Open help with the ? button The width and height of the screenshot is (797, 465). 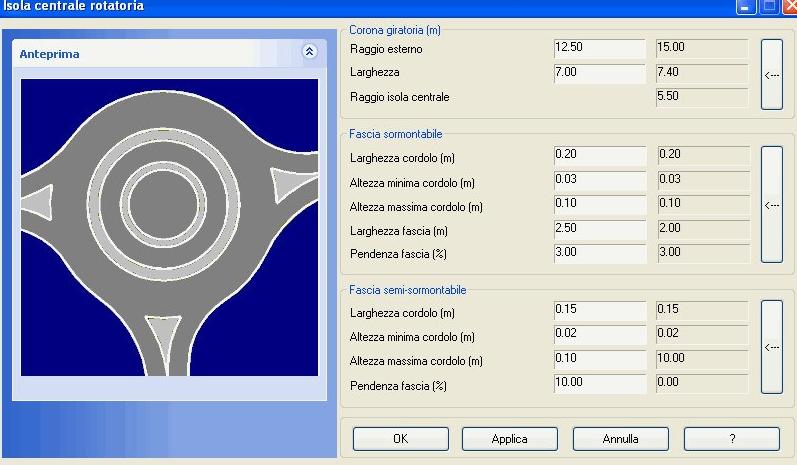point(731,439)
